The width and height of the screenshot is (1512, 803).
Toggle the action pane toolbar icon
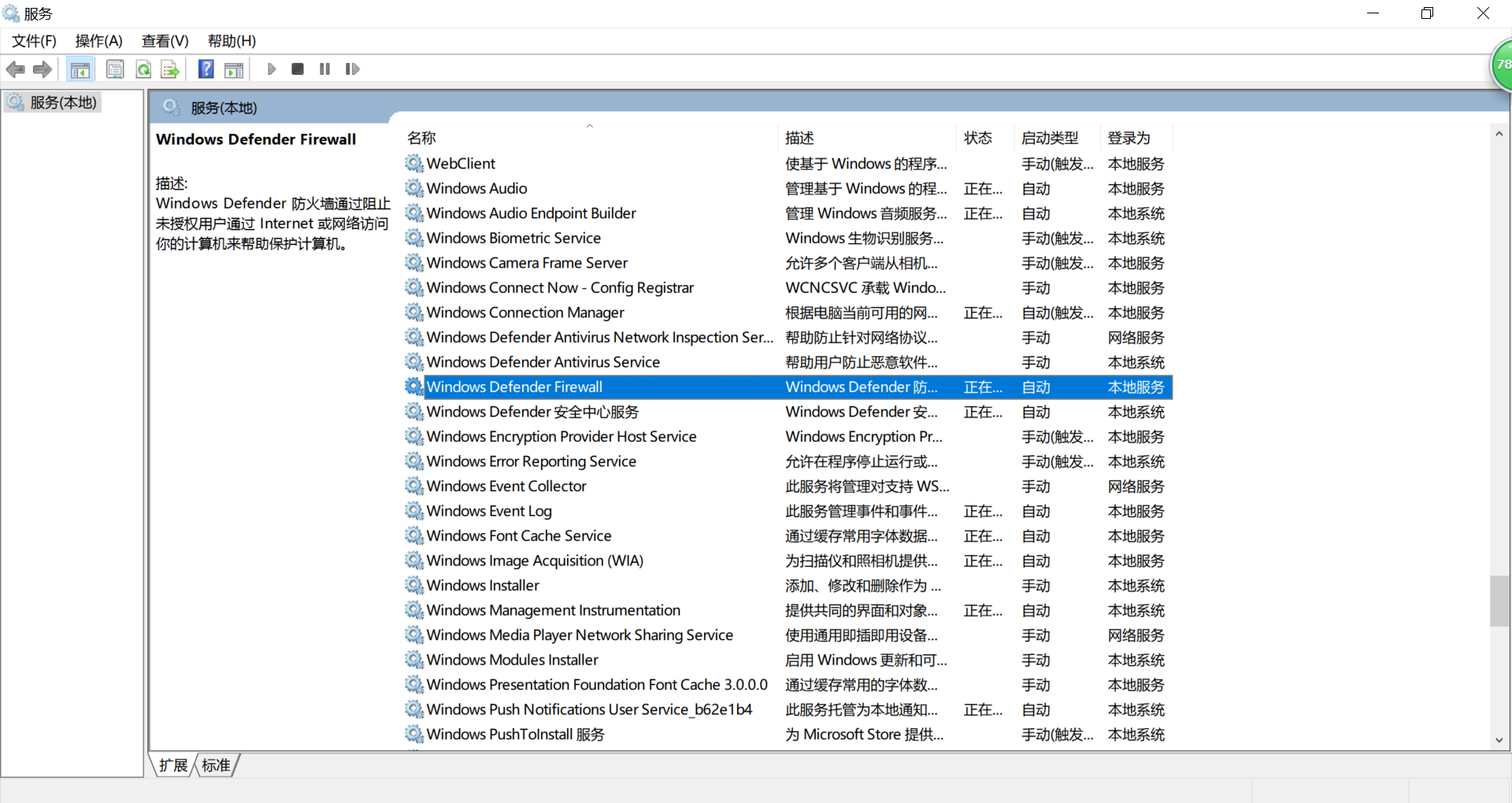(x=234, y=69)
